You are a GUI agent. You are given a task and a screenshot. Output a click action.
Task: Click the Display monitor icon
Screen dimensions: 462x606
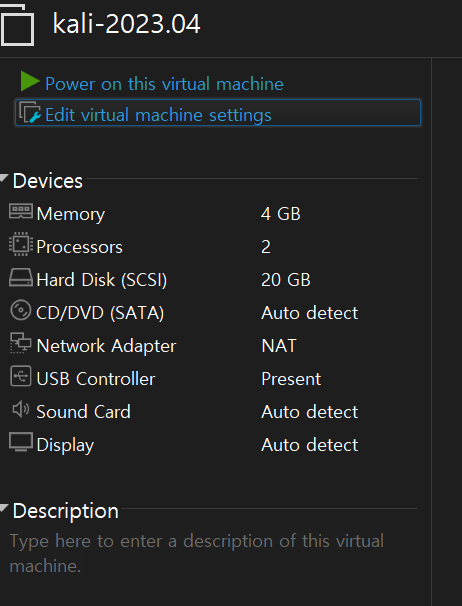click(21, 443)
